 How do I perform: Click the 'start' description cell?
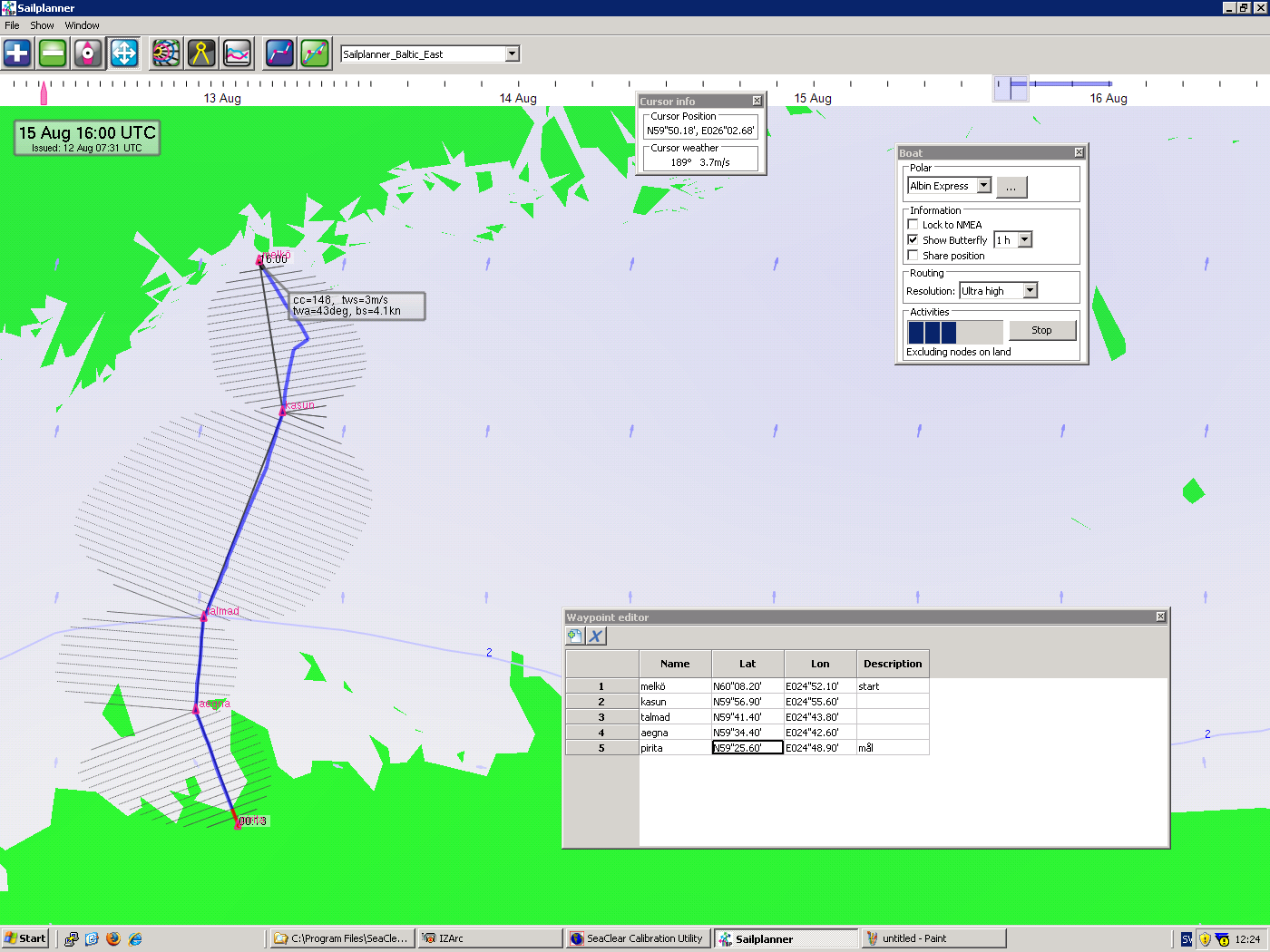(x=893, y=686)
